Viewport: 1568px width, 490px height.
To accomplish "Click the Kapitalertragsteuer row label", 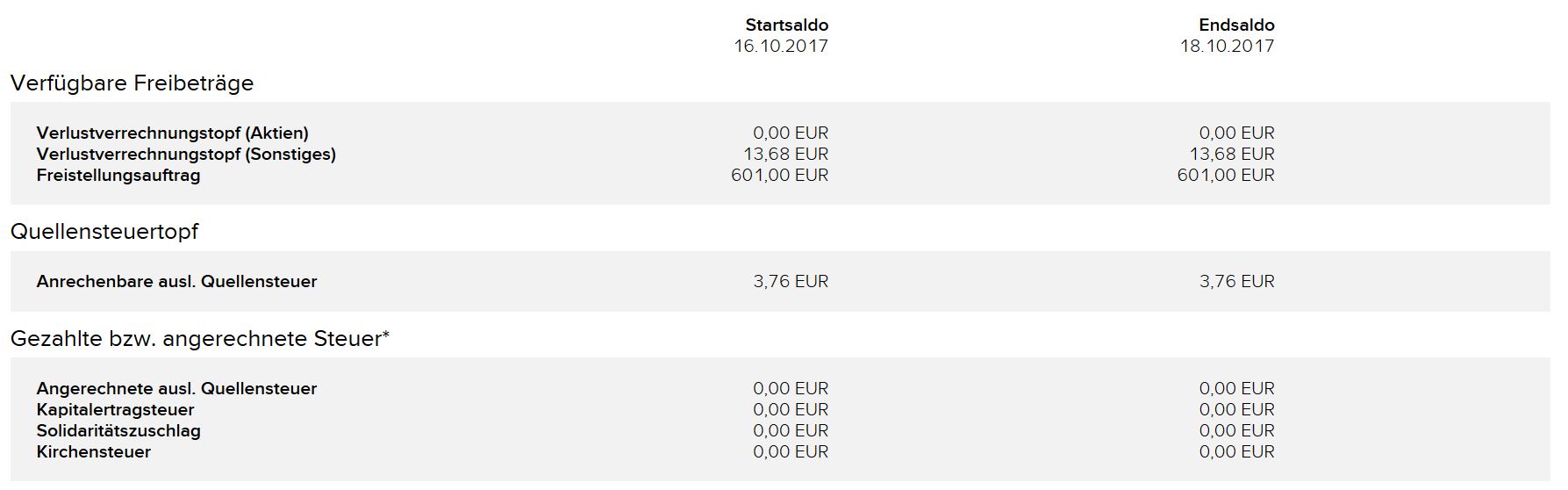I will click(x=115, y=410).
